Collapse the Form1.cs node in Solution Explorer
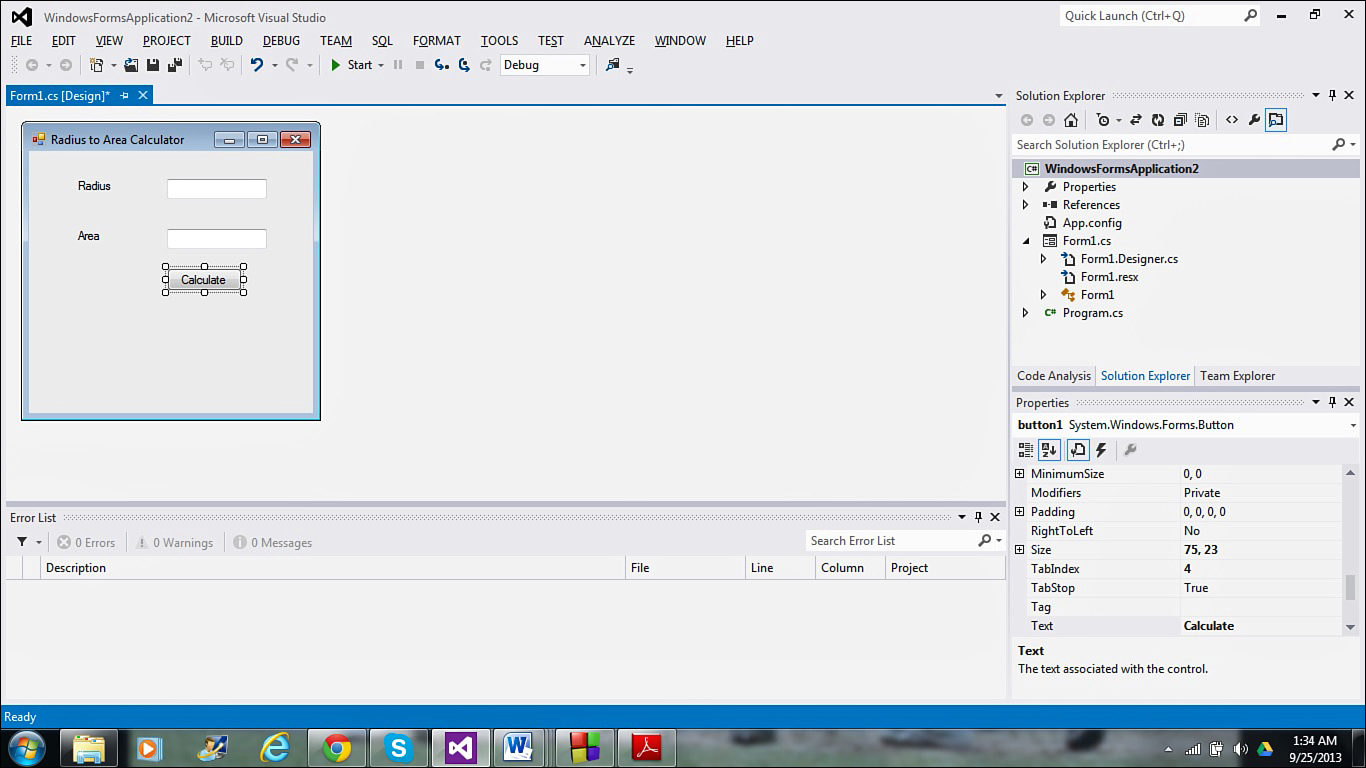1366x768 pixels. (1025, 241)
